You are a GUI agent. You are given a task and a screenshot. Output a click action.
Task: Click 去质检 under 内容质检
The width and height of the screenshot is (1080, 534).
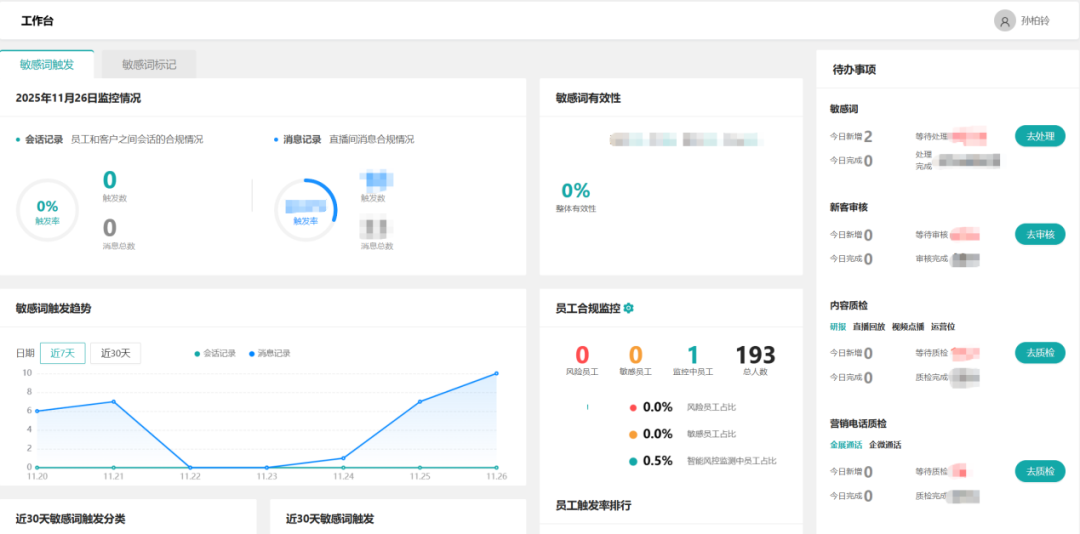point(1040,352)
